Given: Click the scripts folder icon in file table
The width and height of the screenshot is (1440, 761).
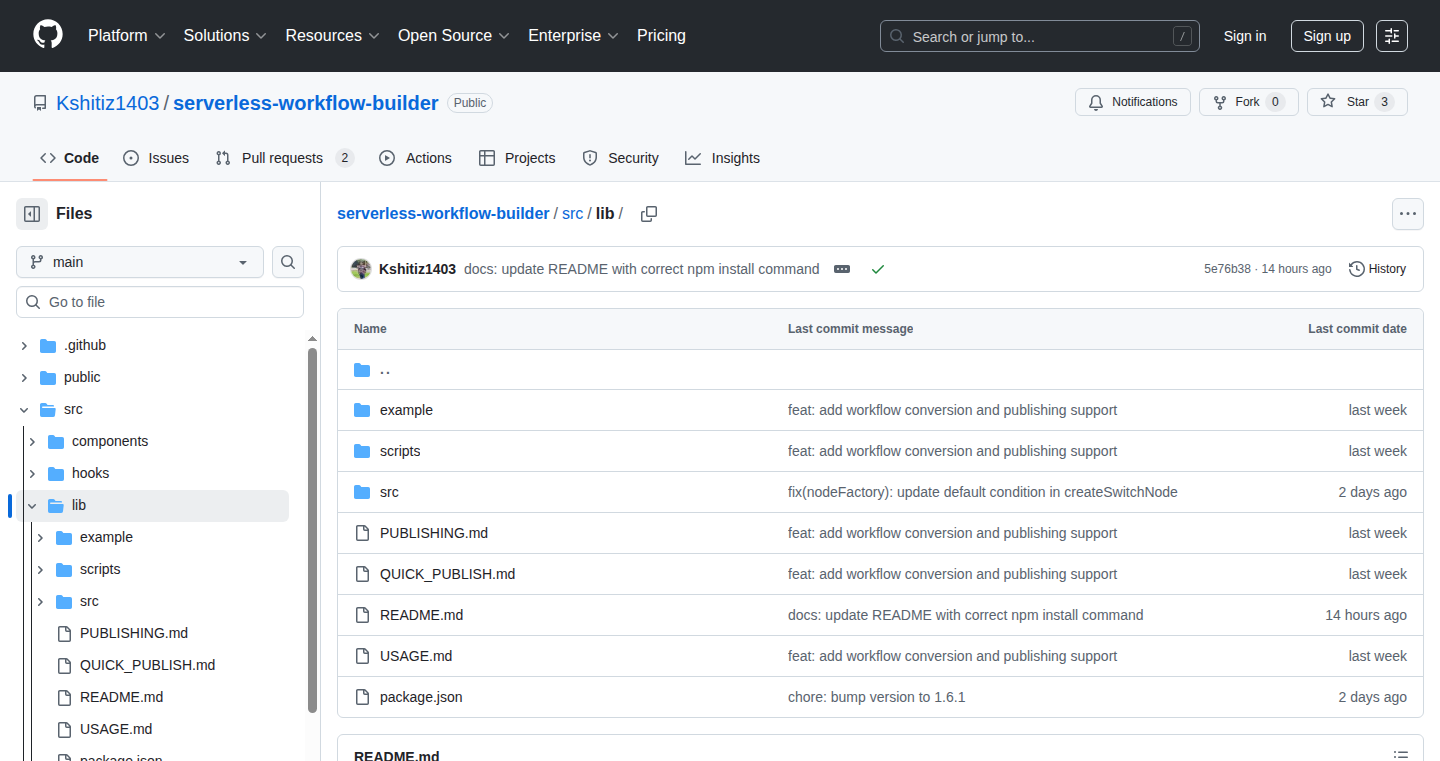Looking at the screenshot, I should [362, 451].
